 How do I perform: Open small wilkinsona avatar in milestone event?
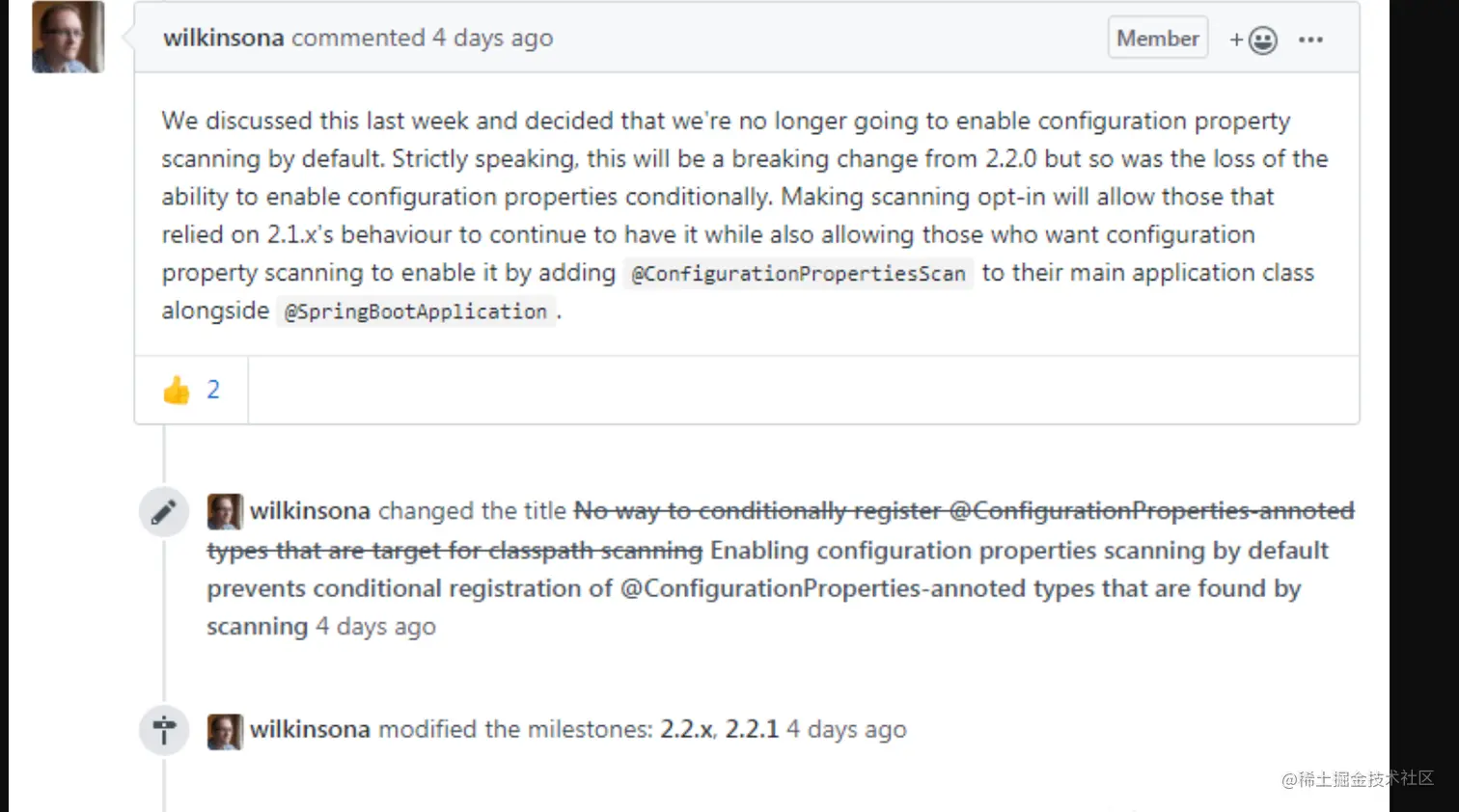pos(225,731)
